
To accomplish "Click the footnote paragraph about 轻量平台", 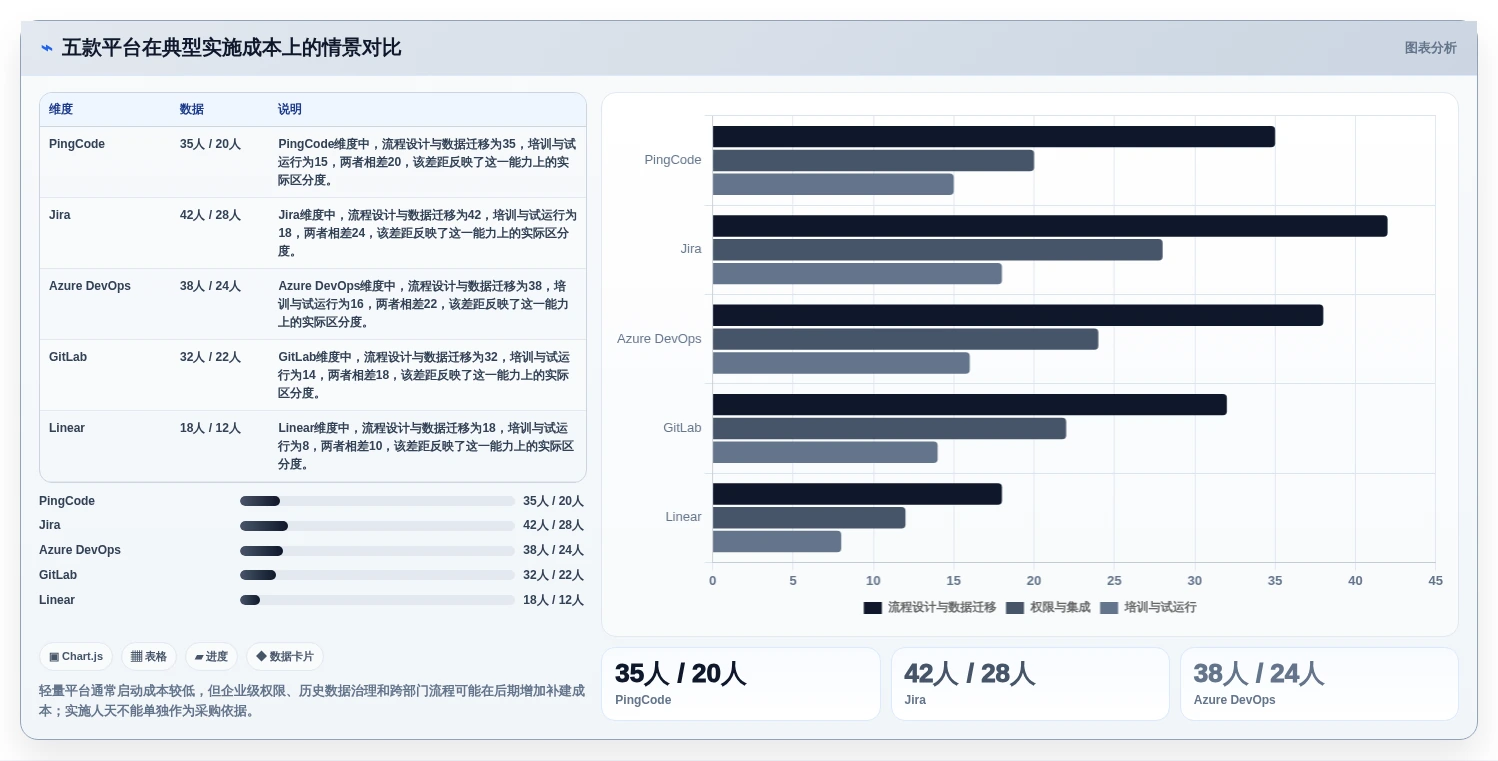I will [312, 700].
